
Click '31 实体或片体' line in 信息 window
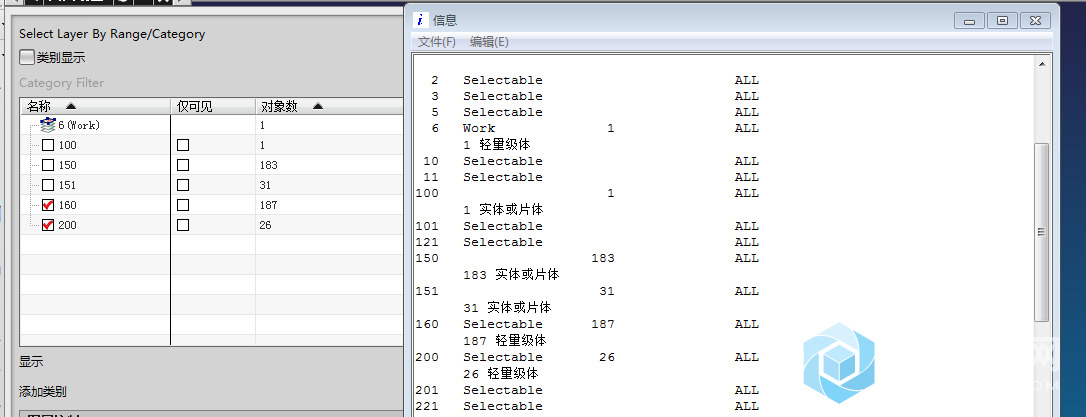pos(508,308)
